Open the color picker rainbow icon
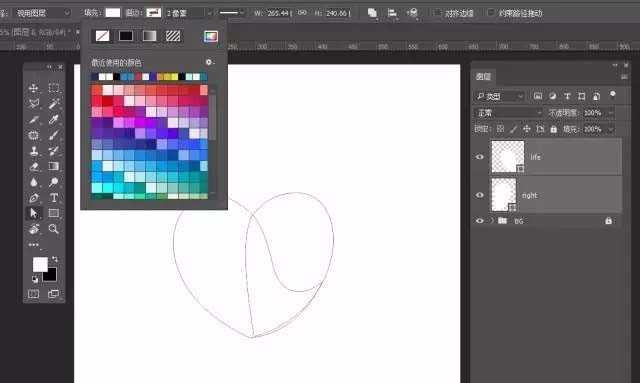Image resolution: width=640 pixels, height=383 pixels. click(211, 36)
